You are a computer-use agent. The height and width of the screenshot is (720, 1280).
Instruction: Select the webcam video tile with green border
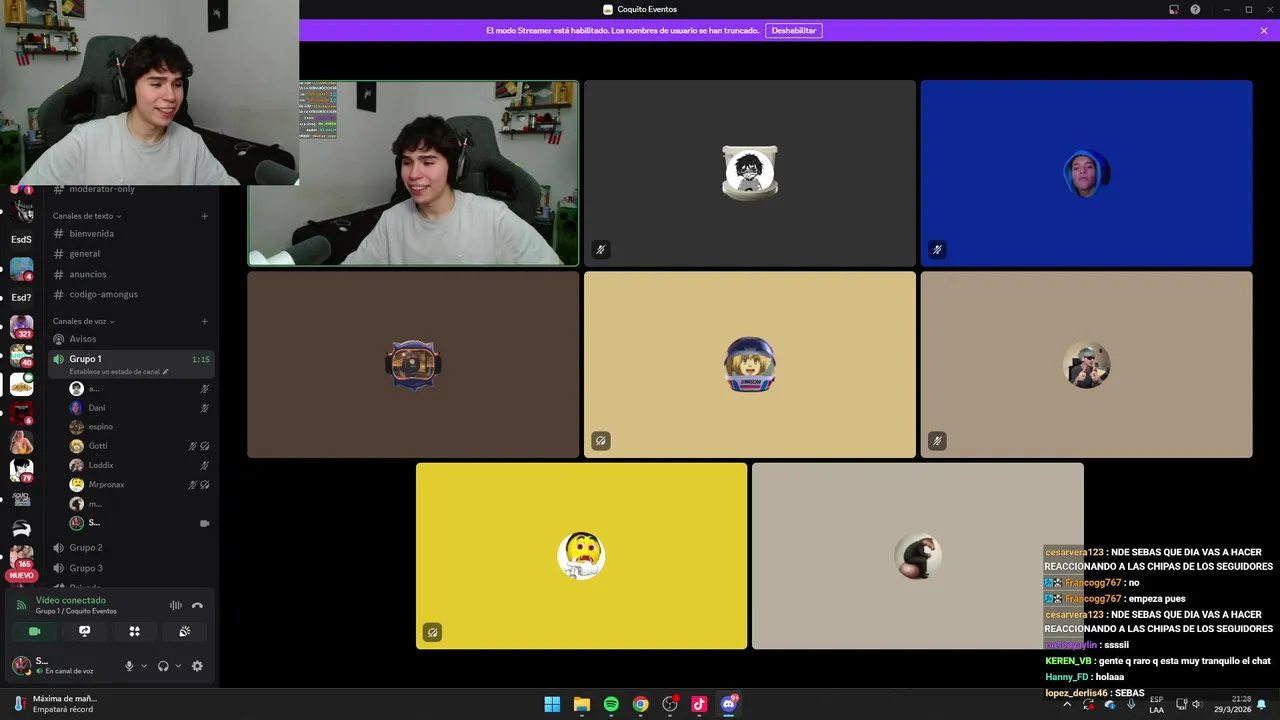(x=413, y=173)
